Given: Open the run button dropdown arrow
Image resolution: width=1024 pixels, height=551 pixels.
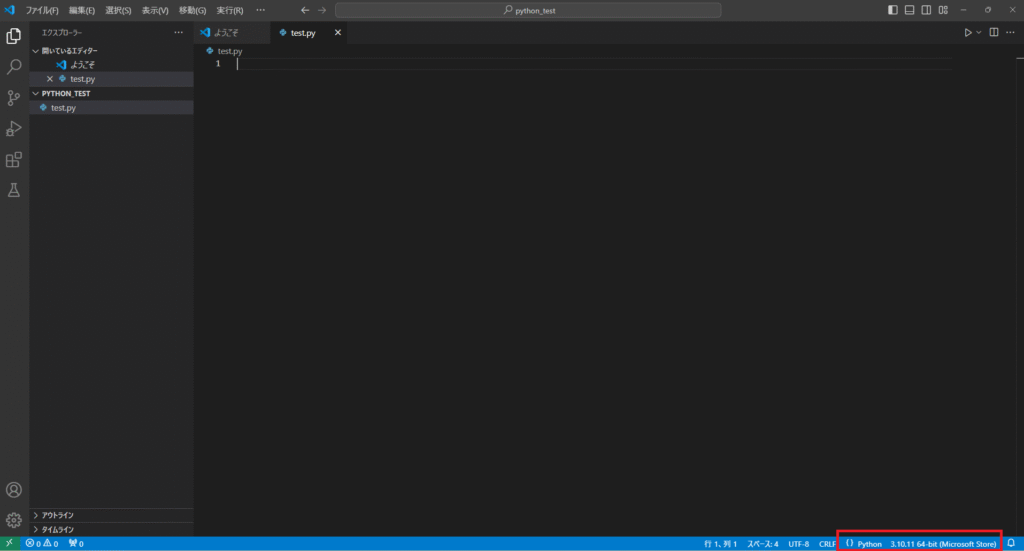Looking at the screenshot, I should click(x=979, y=33).
